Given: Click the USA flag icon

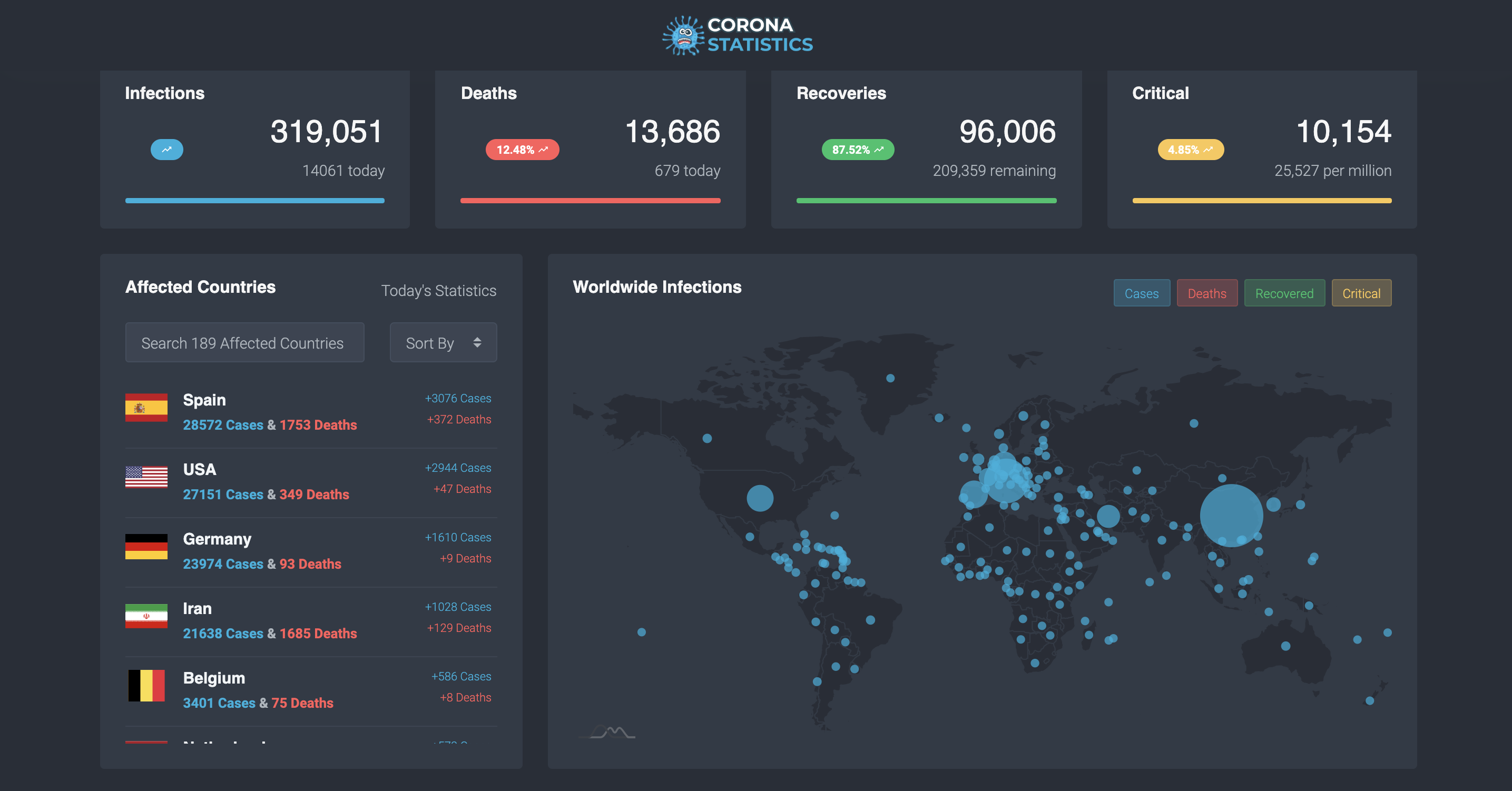Looking at the screenshot, I should point(146,477).
